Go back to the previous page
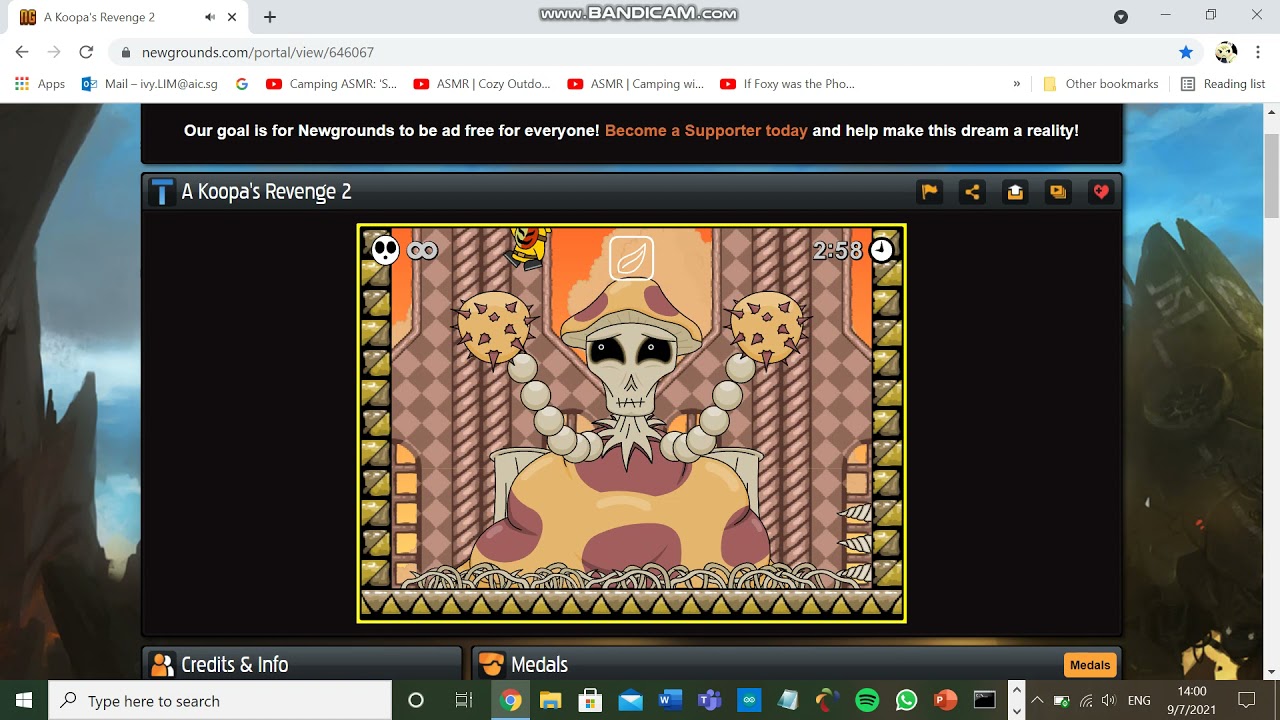The height and width of the screenshot is (720, 1280). click(22, 52)
